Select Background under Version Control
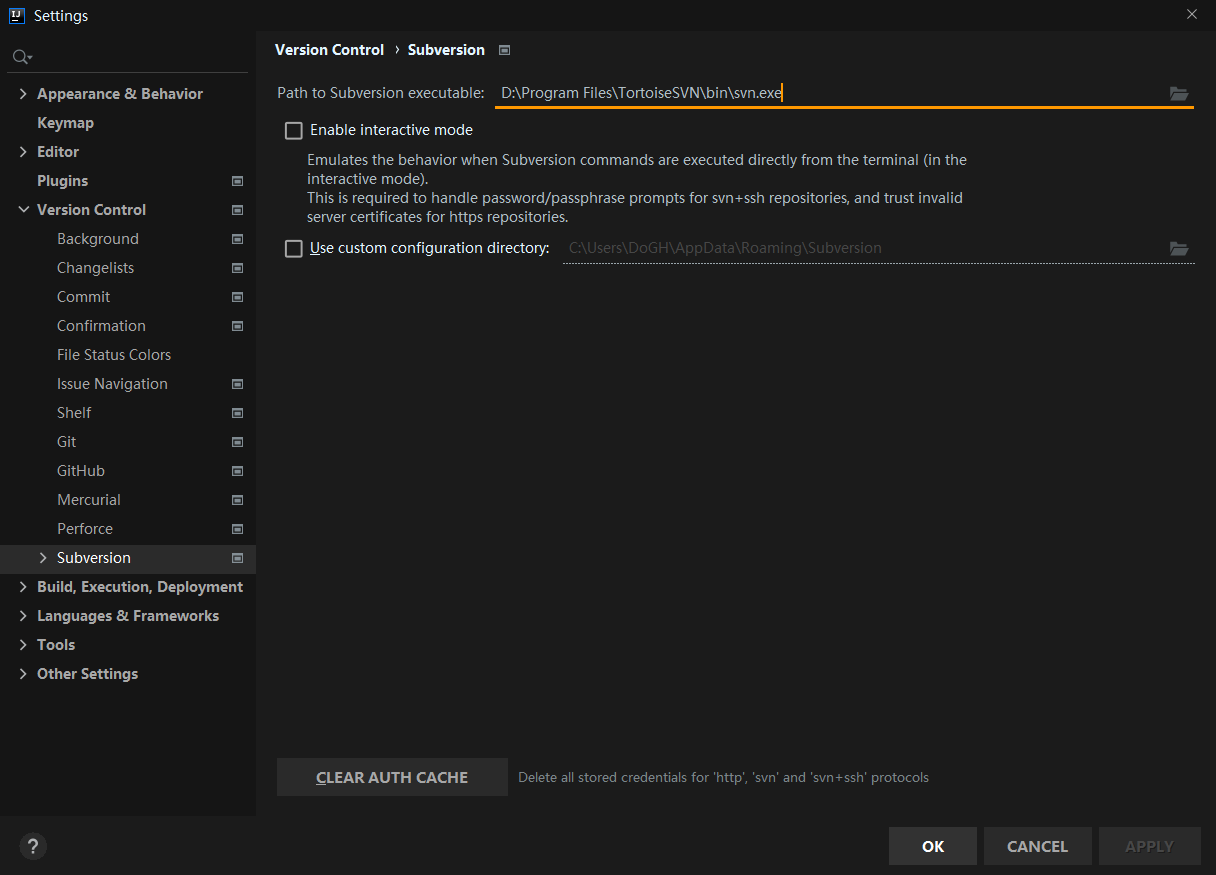The width and height of the screenshot is (1216, 875). [98, 239]
